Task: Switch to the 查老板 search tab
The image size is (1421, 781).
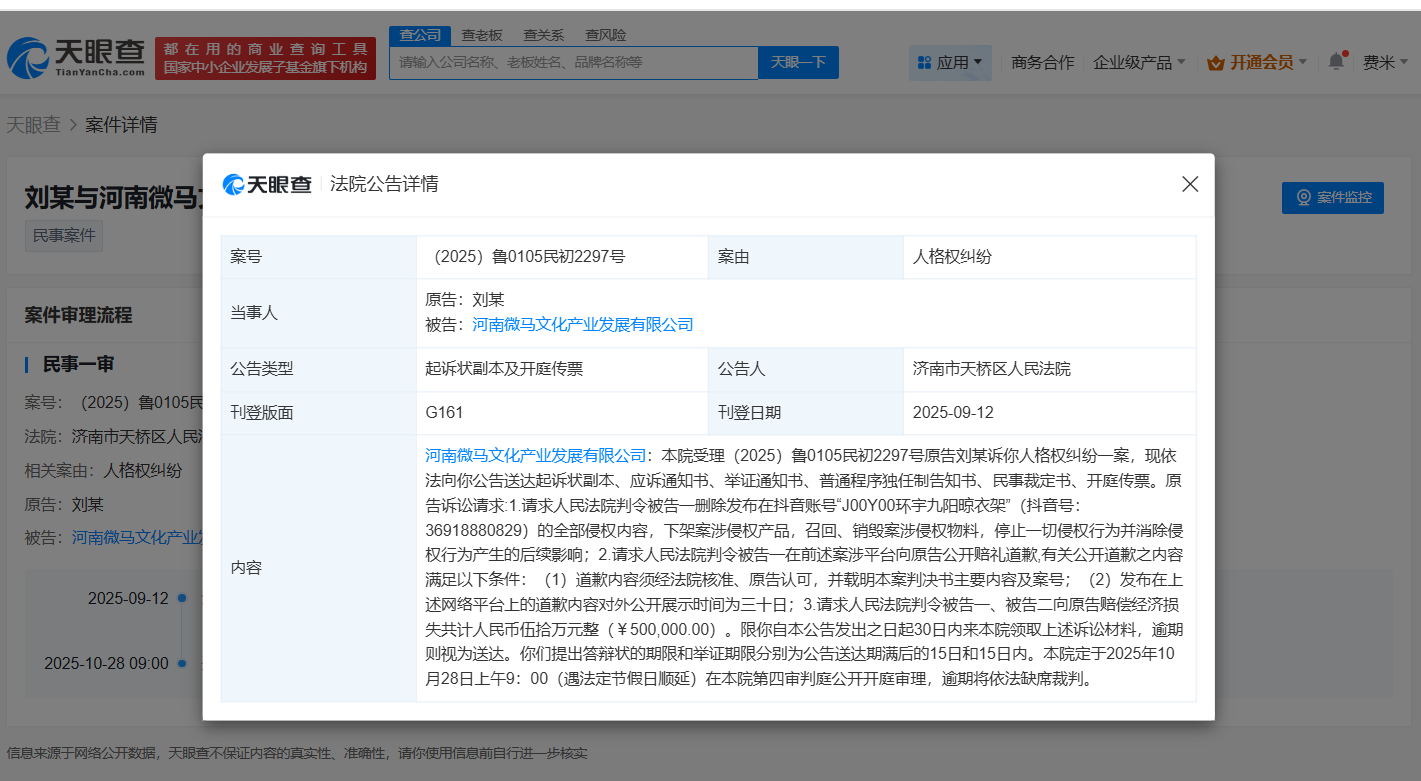Action: [x=480, y=34]
